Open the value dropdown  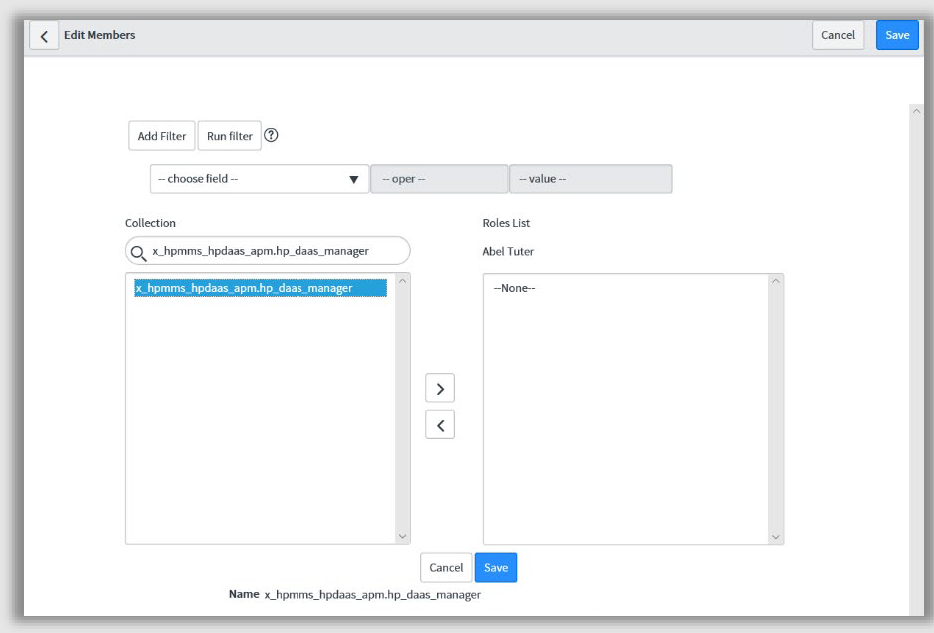pyautogui.click(x=590, y=178)
